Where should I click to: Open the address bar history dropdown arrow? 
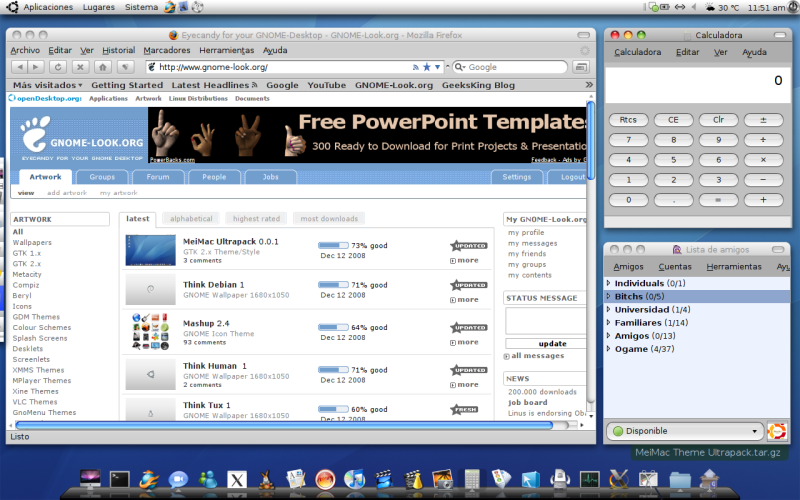438,67
